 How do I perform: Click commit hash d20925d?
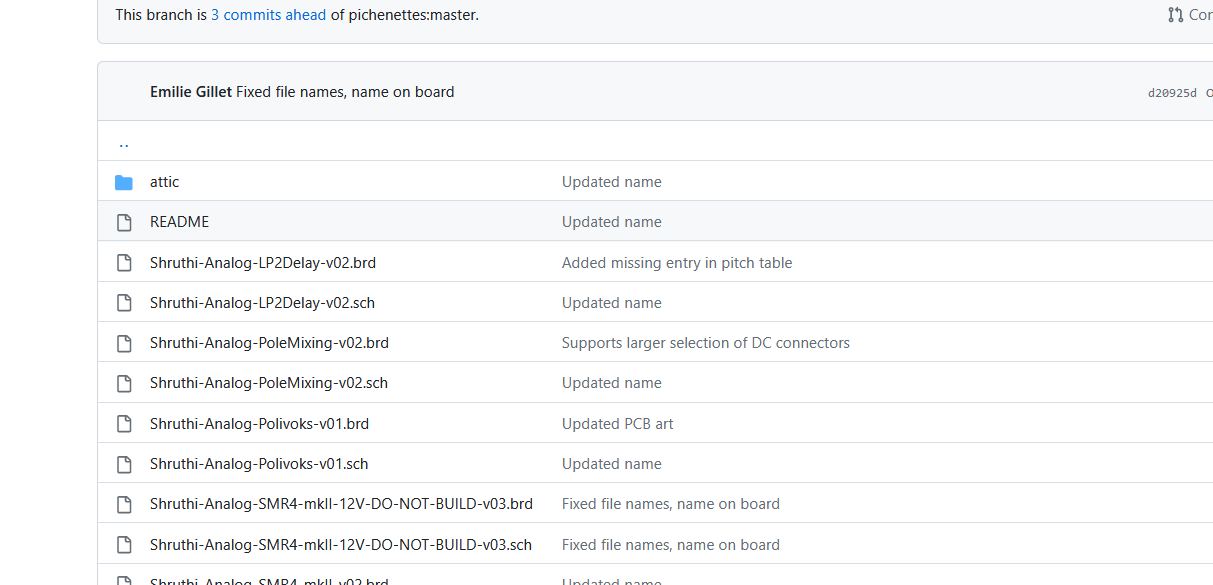(x=1172, y=93)
